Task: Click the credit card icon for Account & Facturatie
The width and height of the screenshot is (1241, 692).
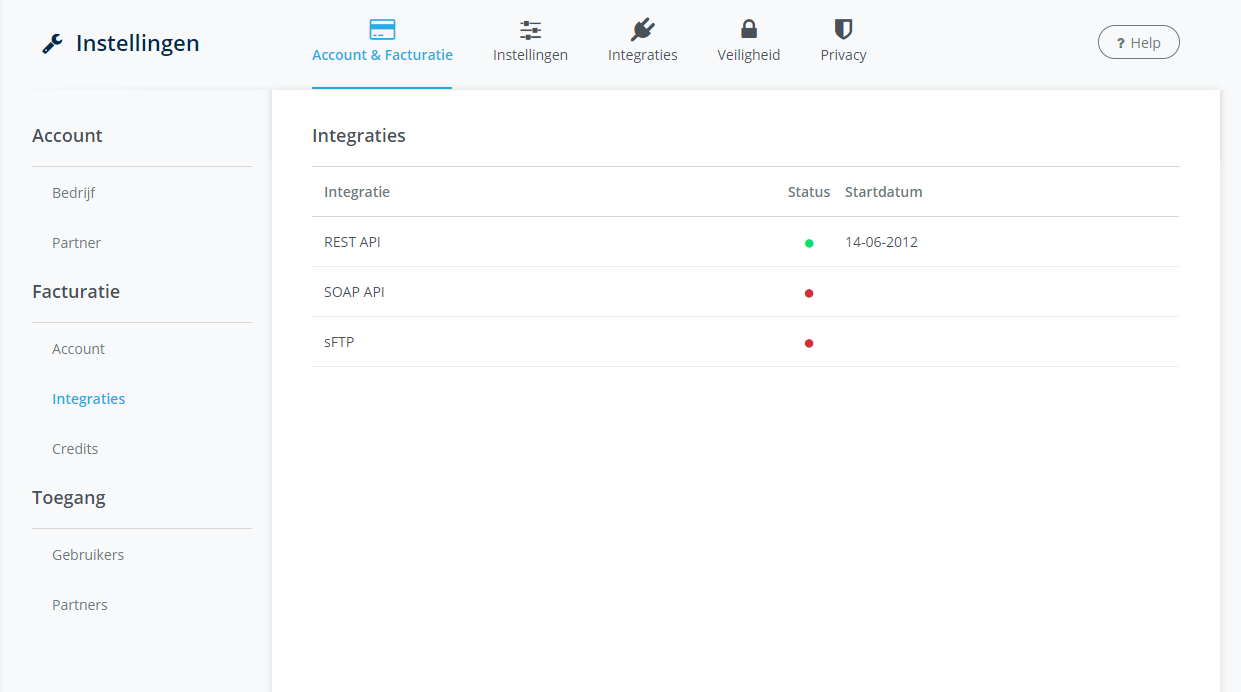Action: click(382, 29)
